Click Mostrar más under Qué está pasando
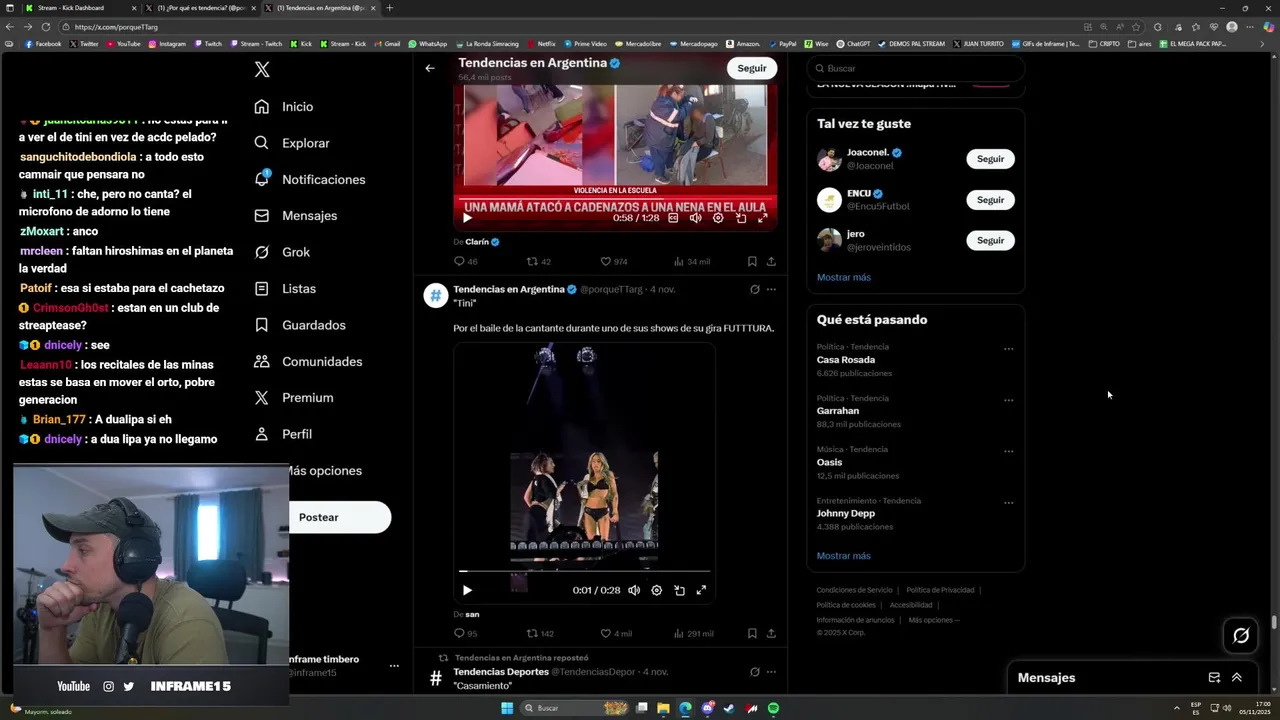Image resolution: width=1280 pixels, height=720 pixels. click(x=844, y=556)
